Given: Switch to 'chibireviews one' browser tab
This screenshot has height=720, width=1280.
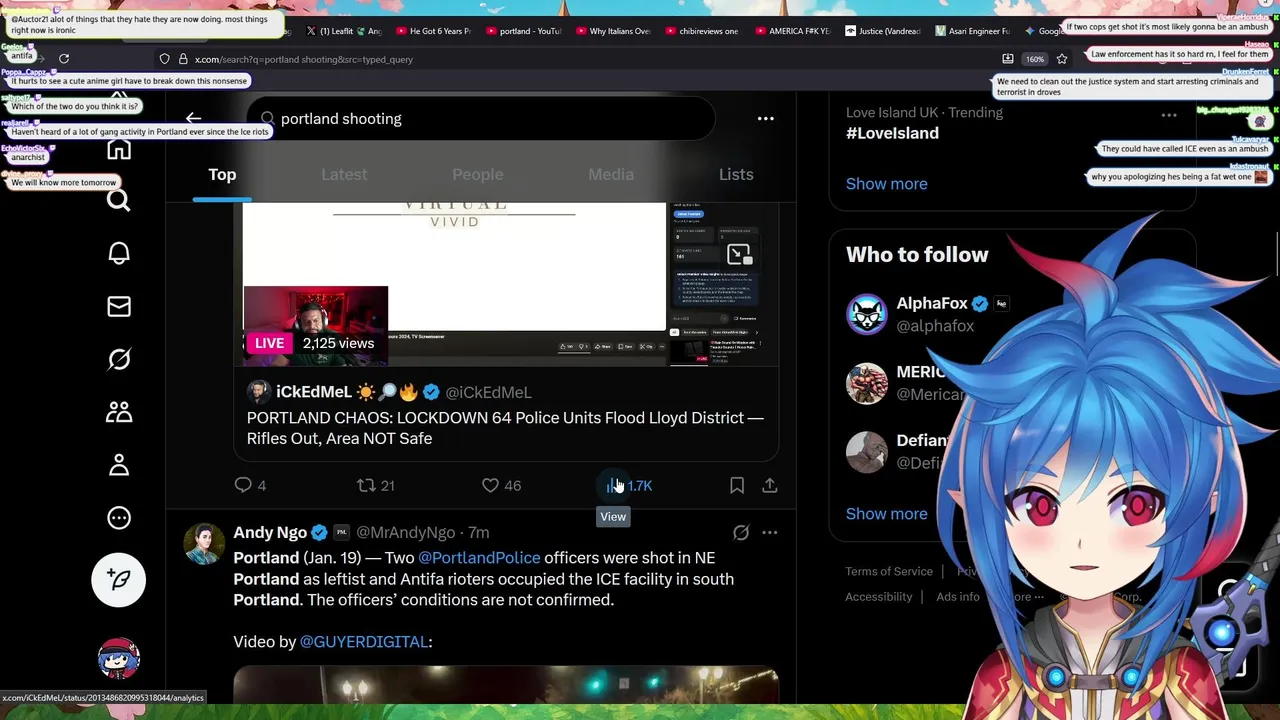Looking at the screenshot, I should (x=702, y=31).
